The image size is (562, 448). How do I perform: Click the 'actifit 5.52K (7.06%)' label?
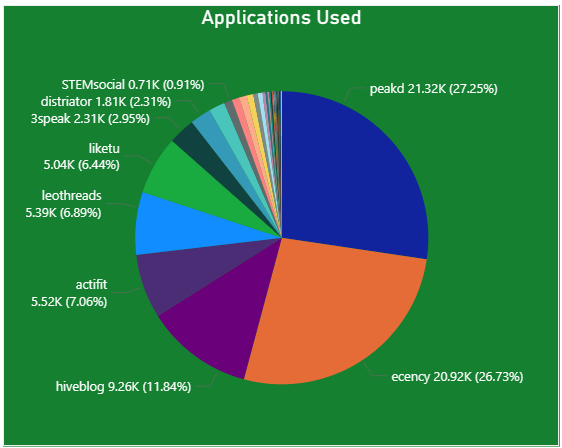click(x=69, y=293)
